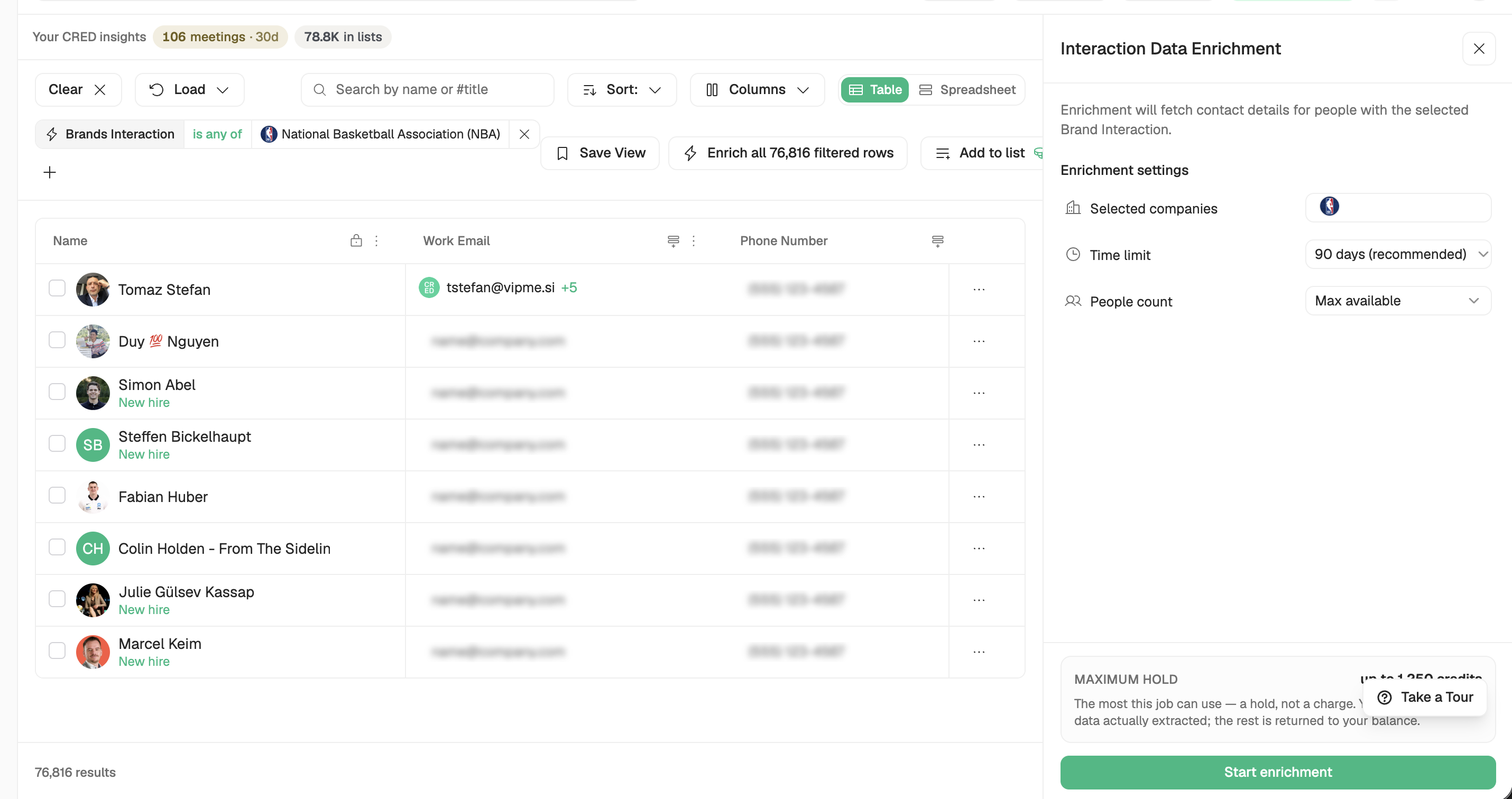Select Julie Gülsev Kassap row checkbox
The height and width of the screenshot is (799, 1512).
pyautogui.click(x=57, y=598)
